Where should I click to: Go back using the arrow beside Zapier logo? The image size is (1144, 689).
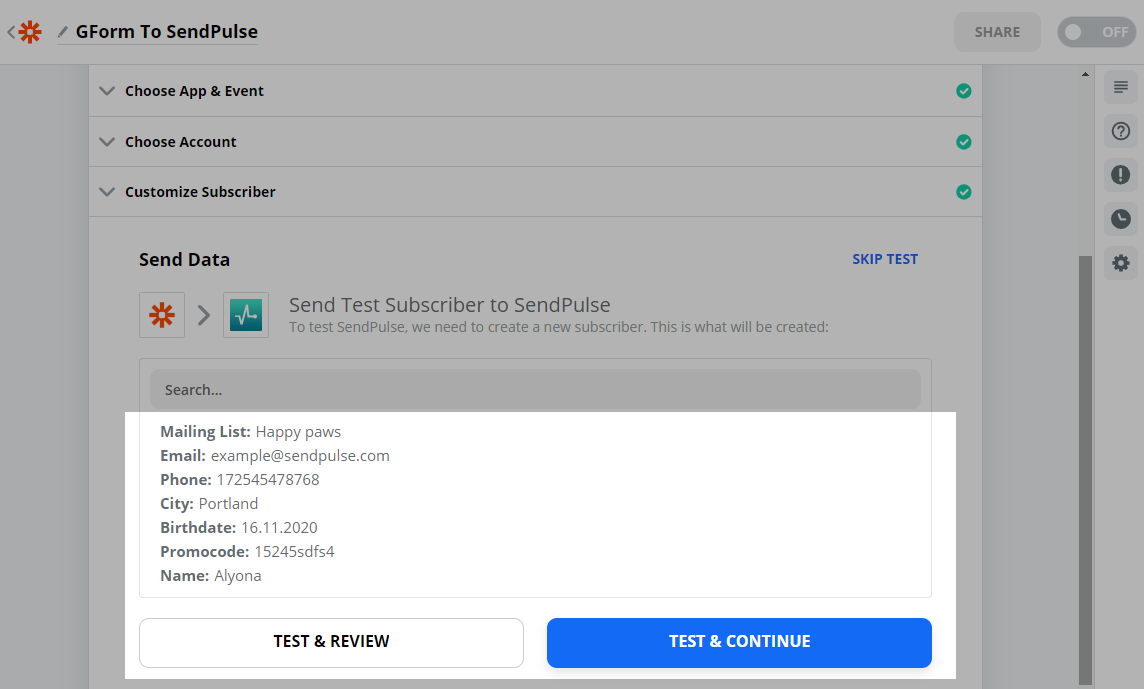11,32
